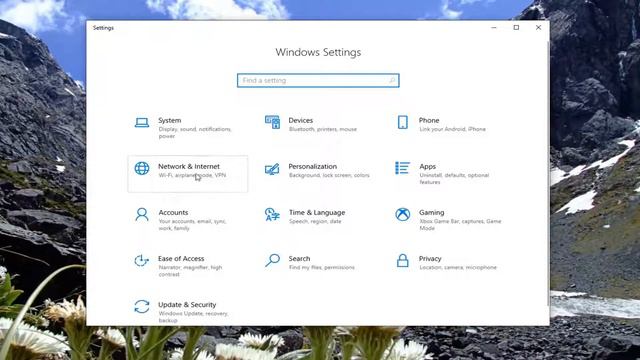The height and width of the screenshot is (360, 640).
Task: Open Accounts settings label
Action: pyautogui.click(x=173, y=213)
